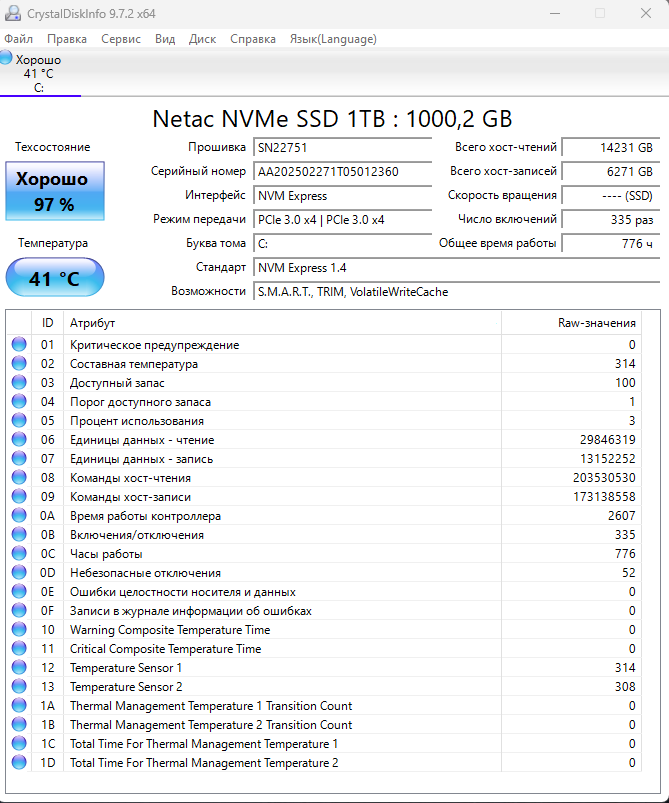669x803 pixels.
Task: Click status icon of Temperature Sensor 2 row
Action: pyautogui.click(x=19, y=686)
